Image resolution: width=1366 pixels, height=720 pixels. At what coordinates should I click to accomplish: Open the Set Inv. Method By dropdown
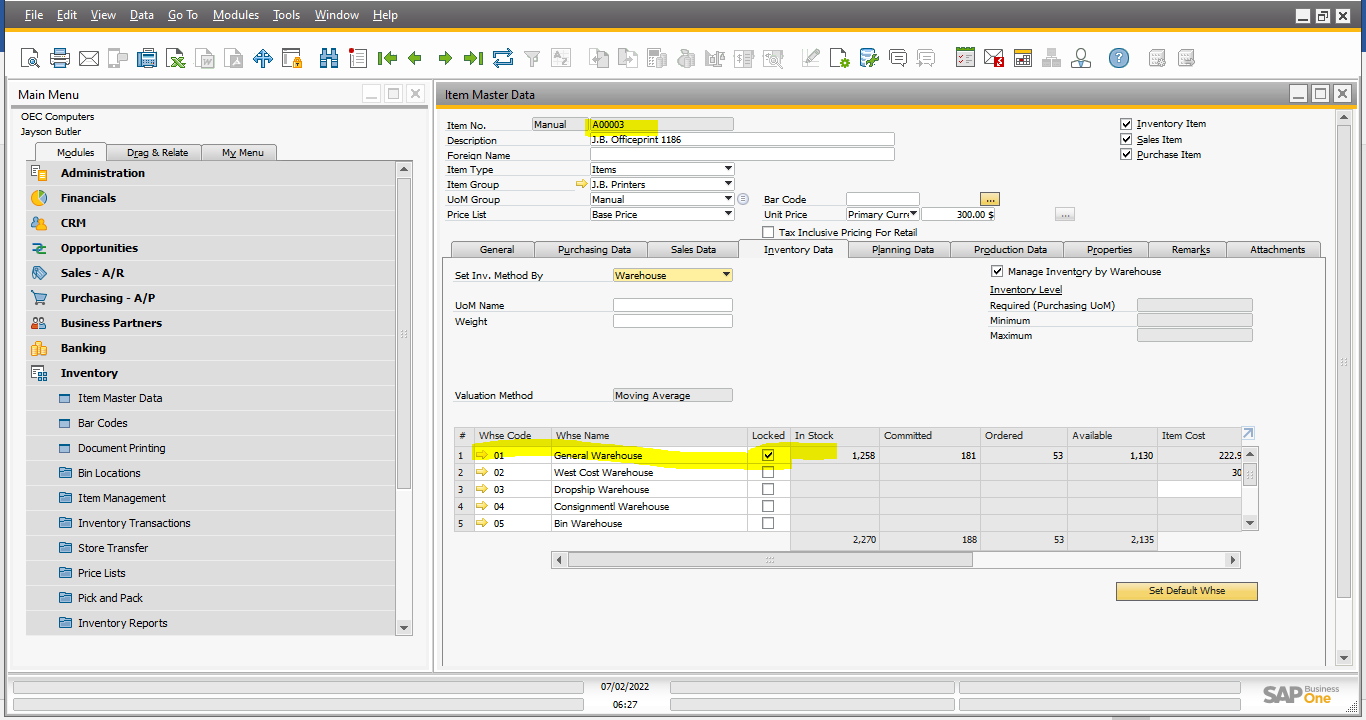click(x=726, y=275)
